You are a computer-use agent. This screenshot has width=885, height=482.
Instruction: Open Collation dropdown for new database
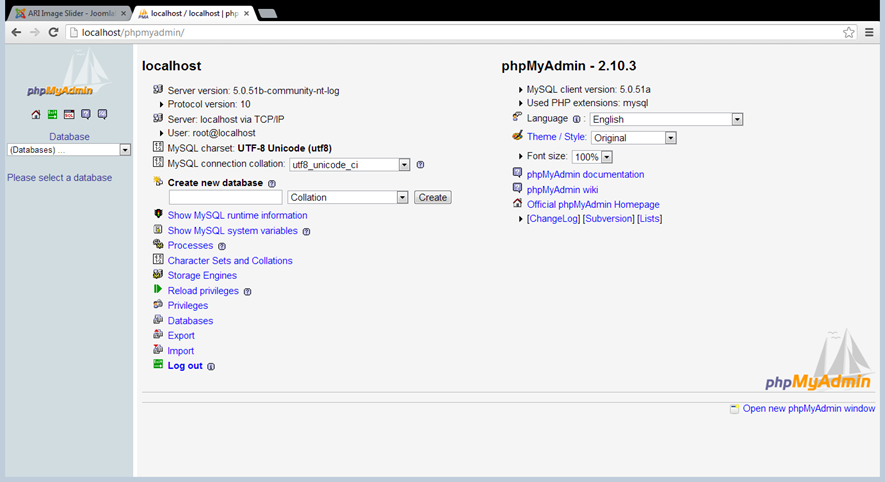click(347, 198)
